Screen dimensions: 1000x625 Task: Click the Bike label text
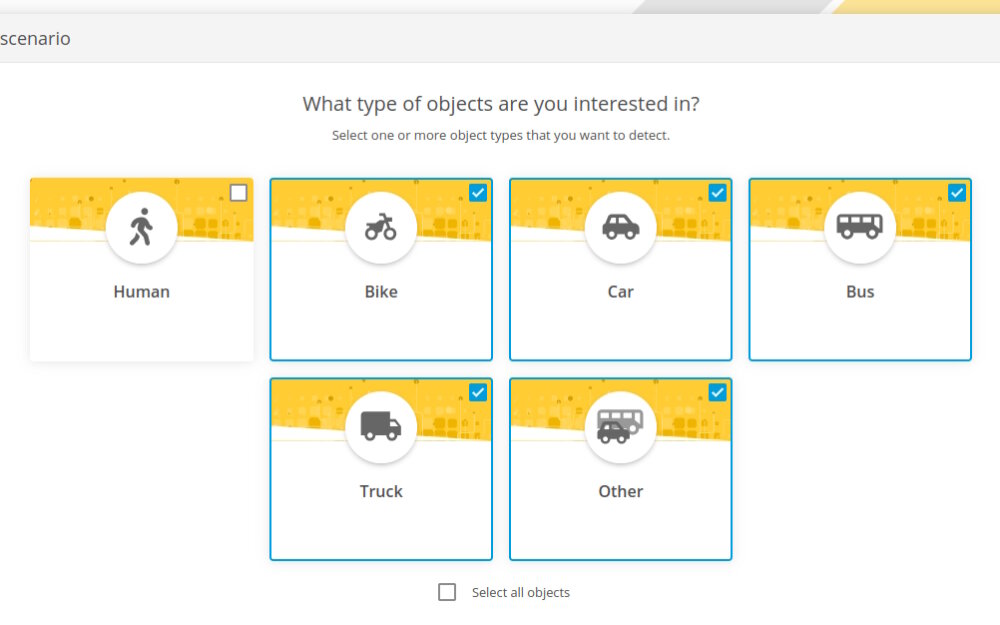pos(381,291)
